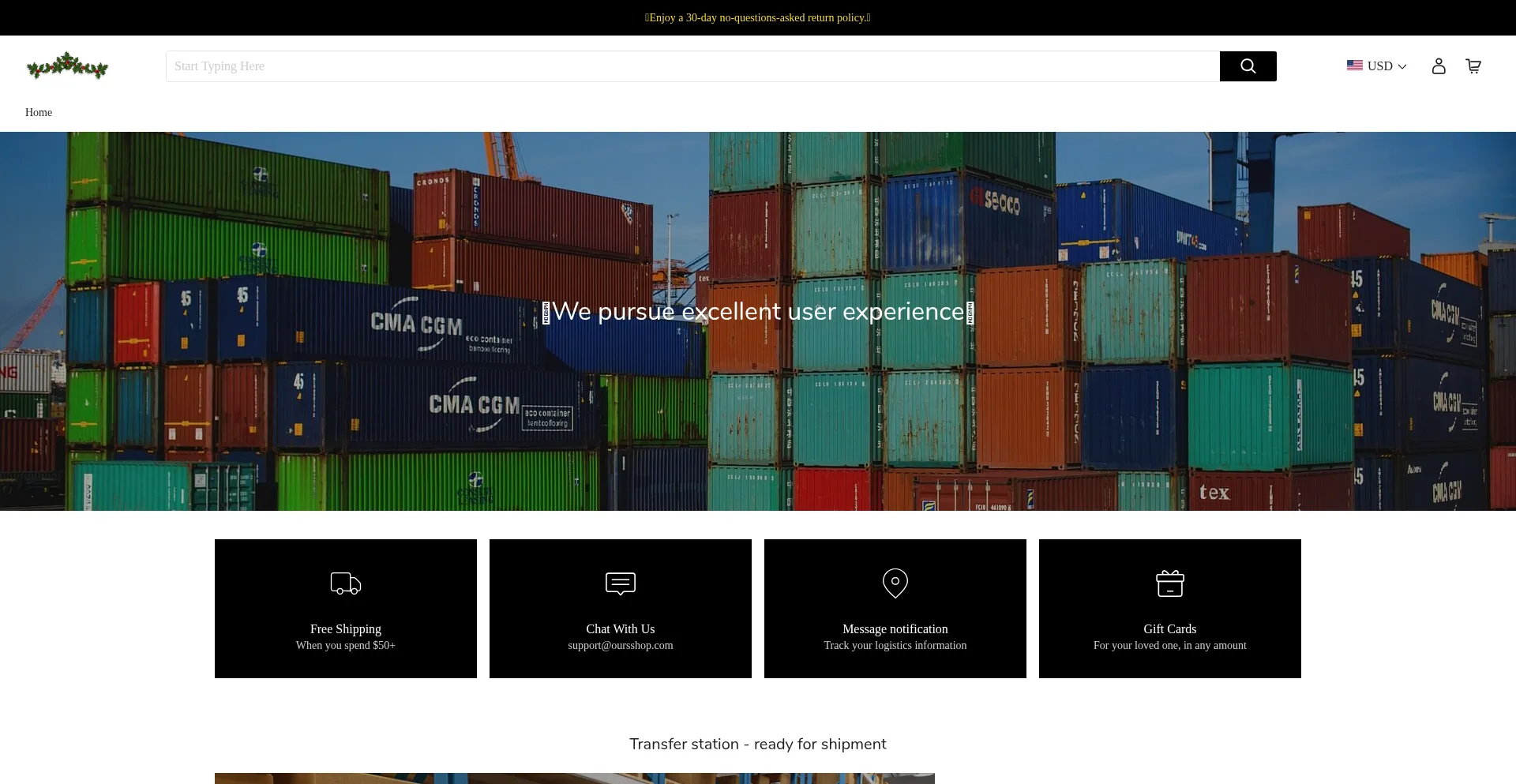This screenshot has width=1516, height=784.
Task: Click the Free Shipping title
Action: [346, 628]
